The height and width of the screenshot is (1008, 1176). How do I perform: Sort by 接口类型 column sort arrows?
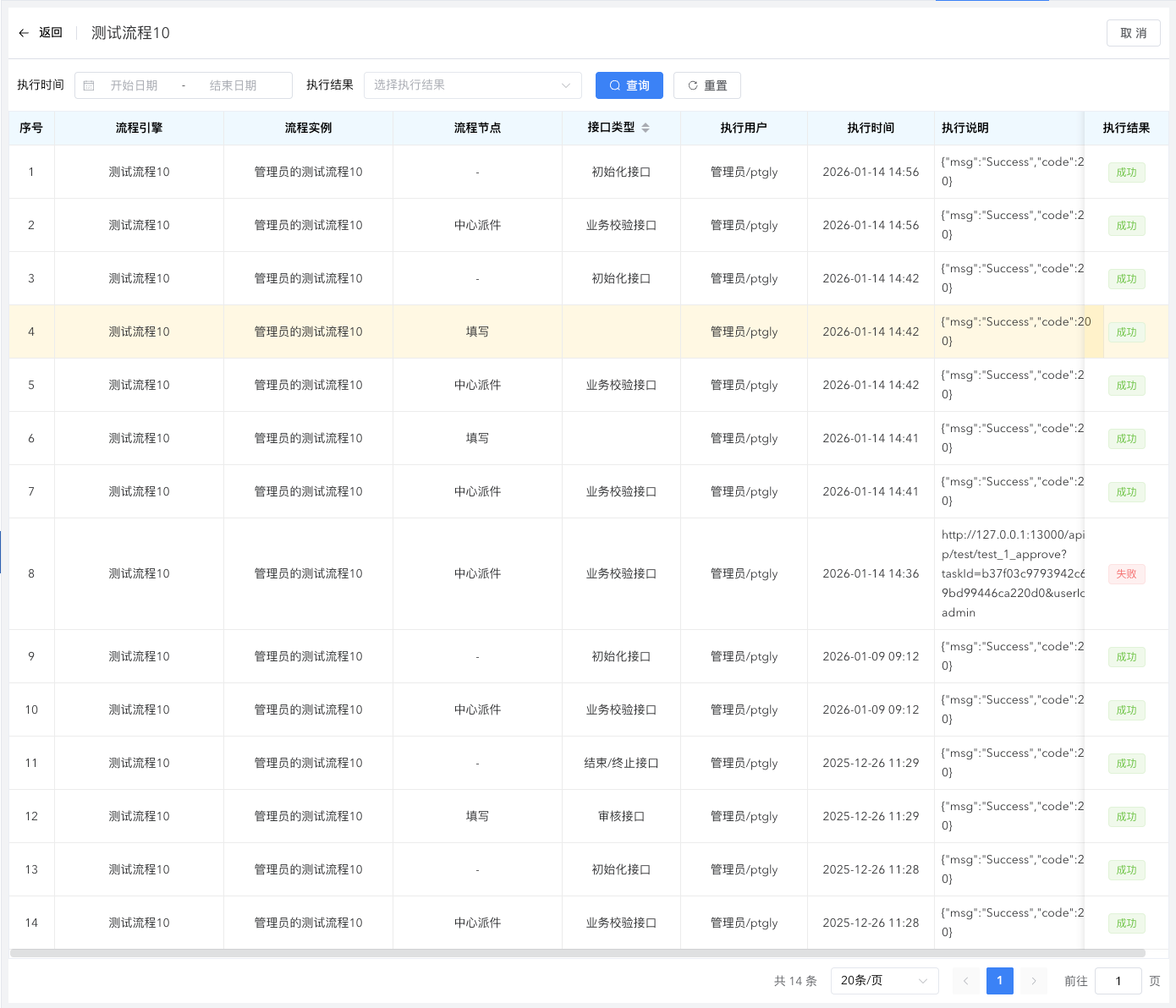[646, 128]
